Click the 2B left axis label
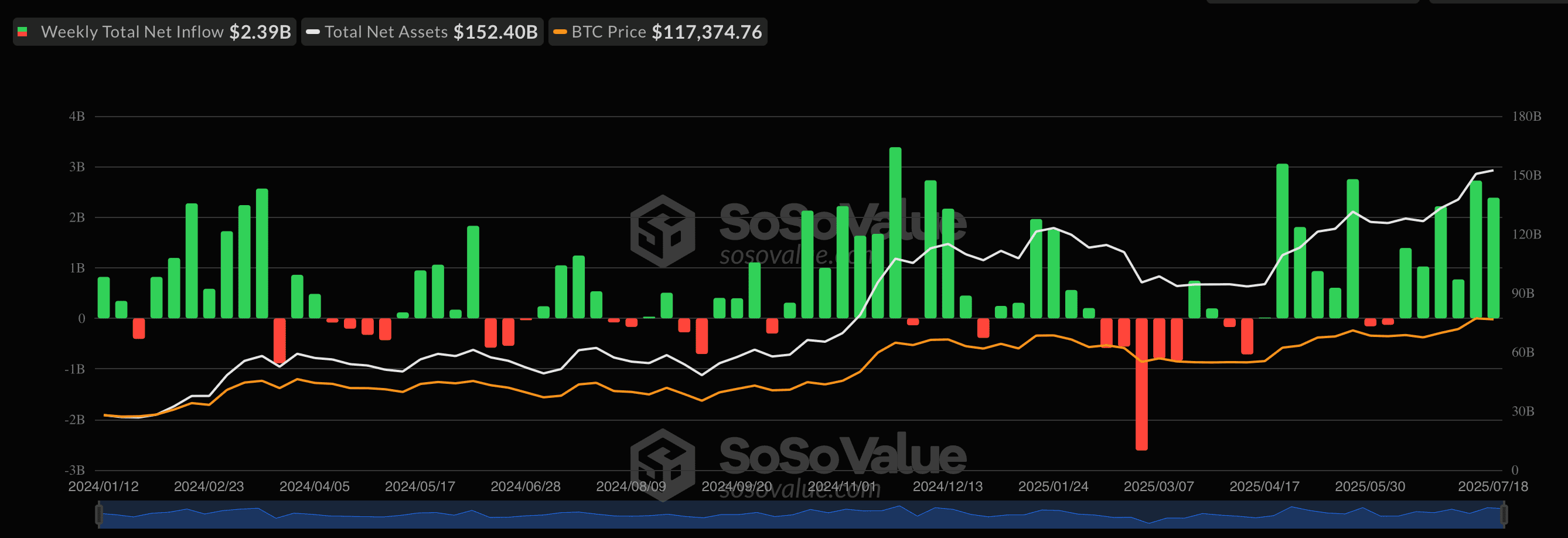Image resolution: width=1568 pixels, height=538 pixels. point(77,217)
